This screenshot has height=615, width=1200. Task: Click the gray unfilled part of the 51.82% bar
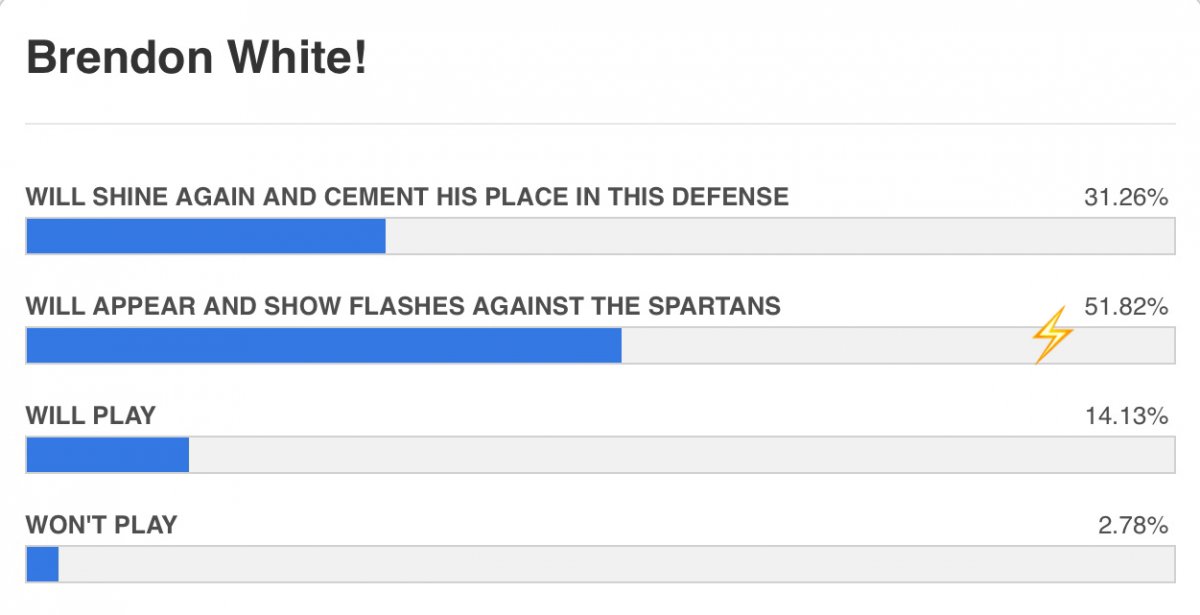coord(898,345)
